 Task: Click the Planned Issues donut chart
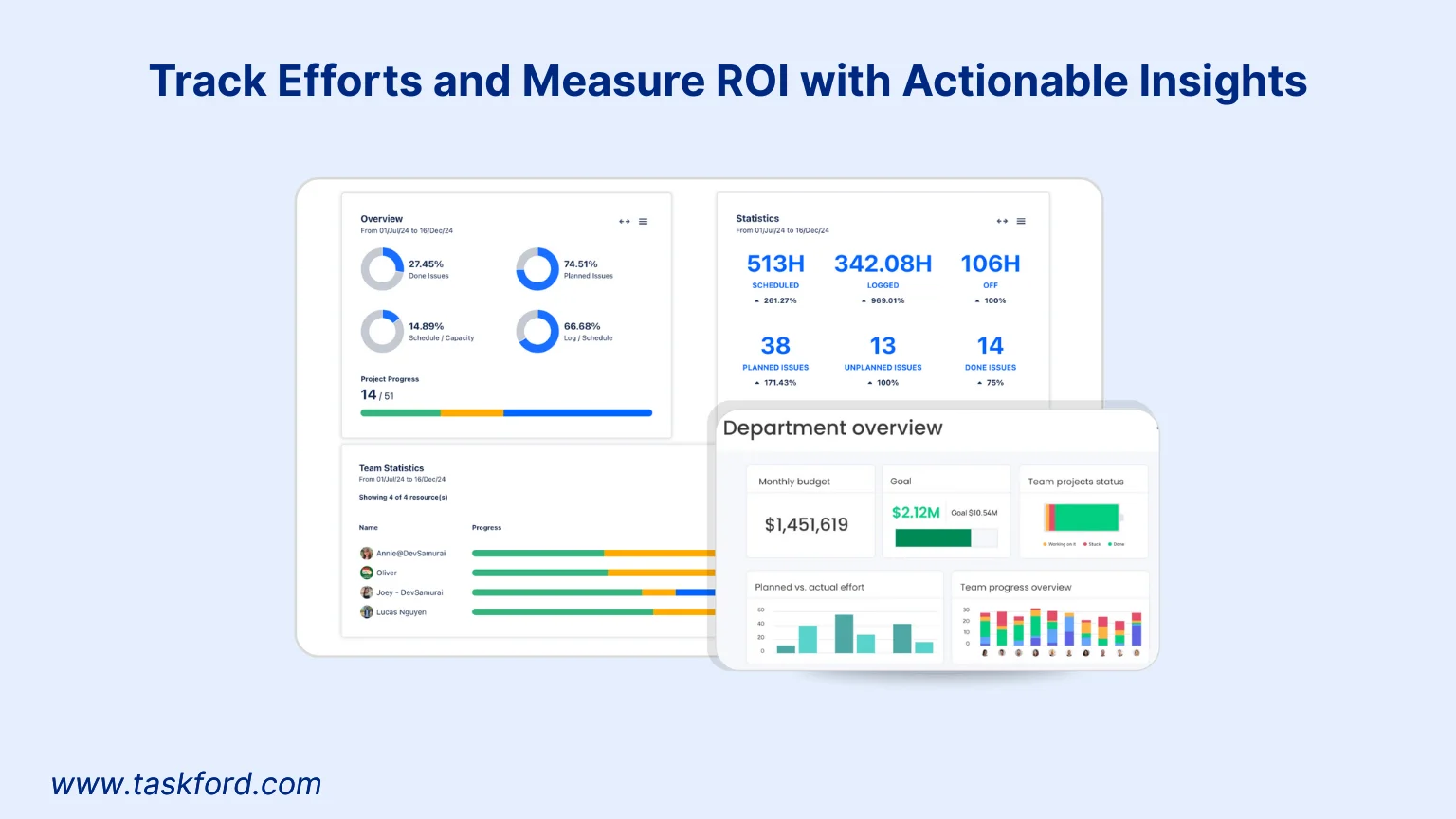tap(537, 269)
